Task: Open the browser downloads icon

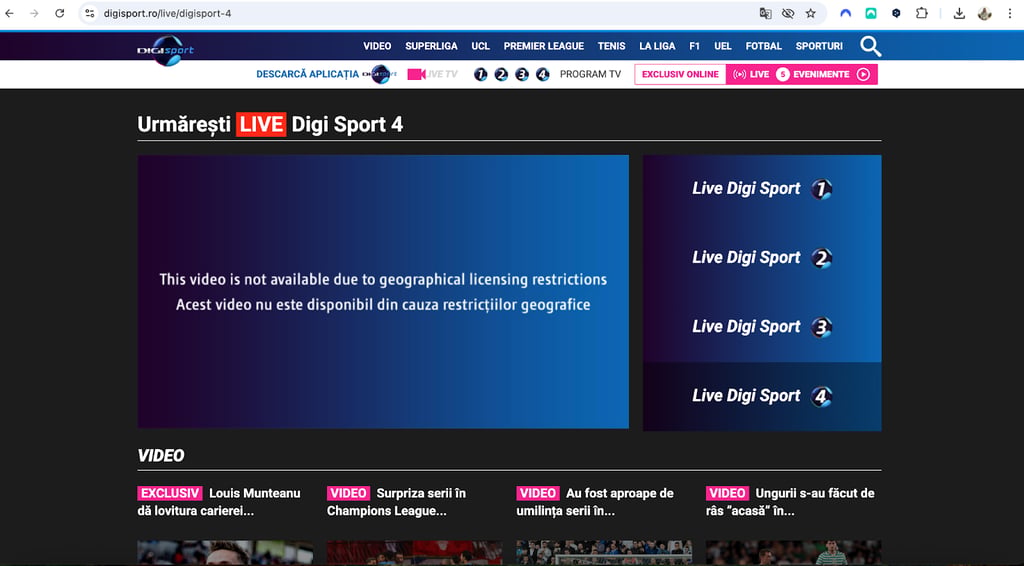Action: pyautogui.click(x=959, y=13)
